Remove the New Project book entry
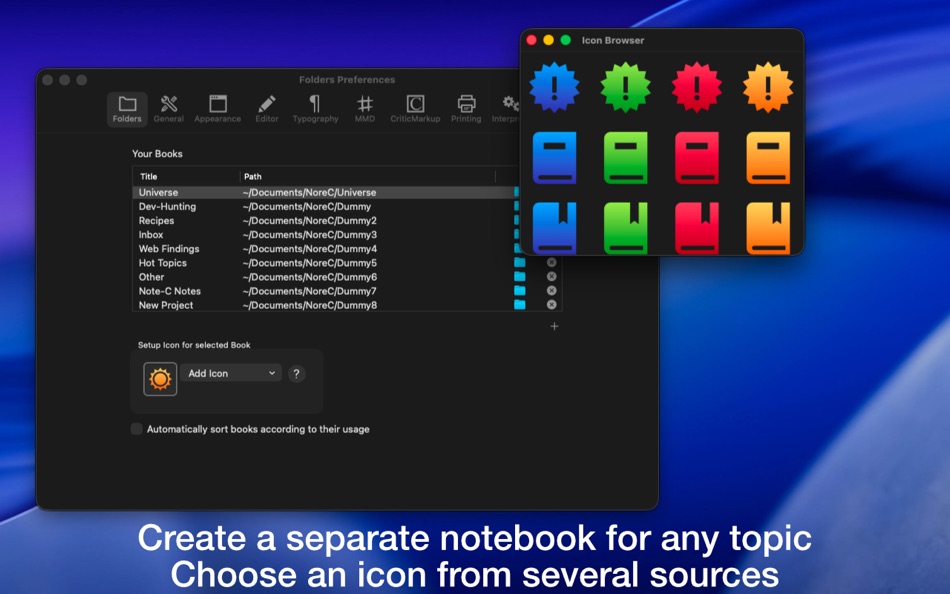 point(551,305)
